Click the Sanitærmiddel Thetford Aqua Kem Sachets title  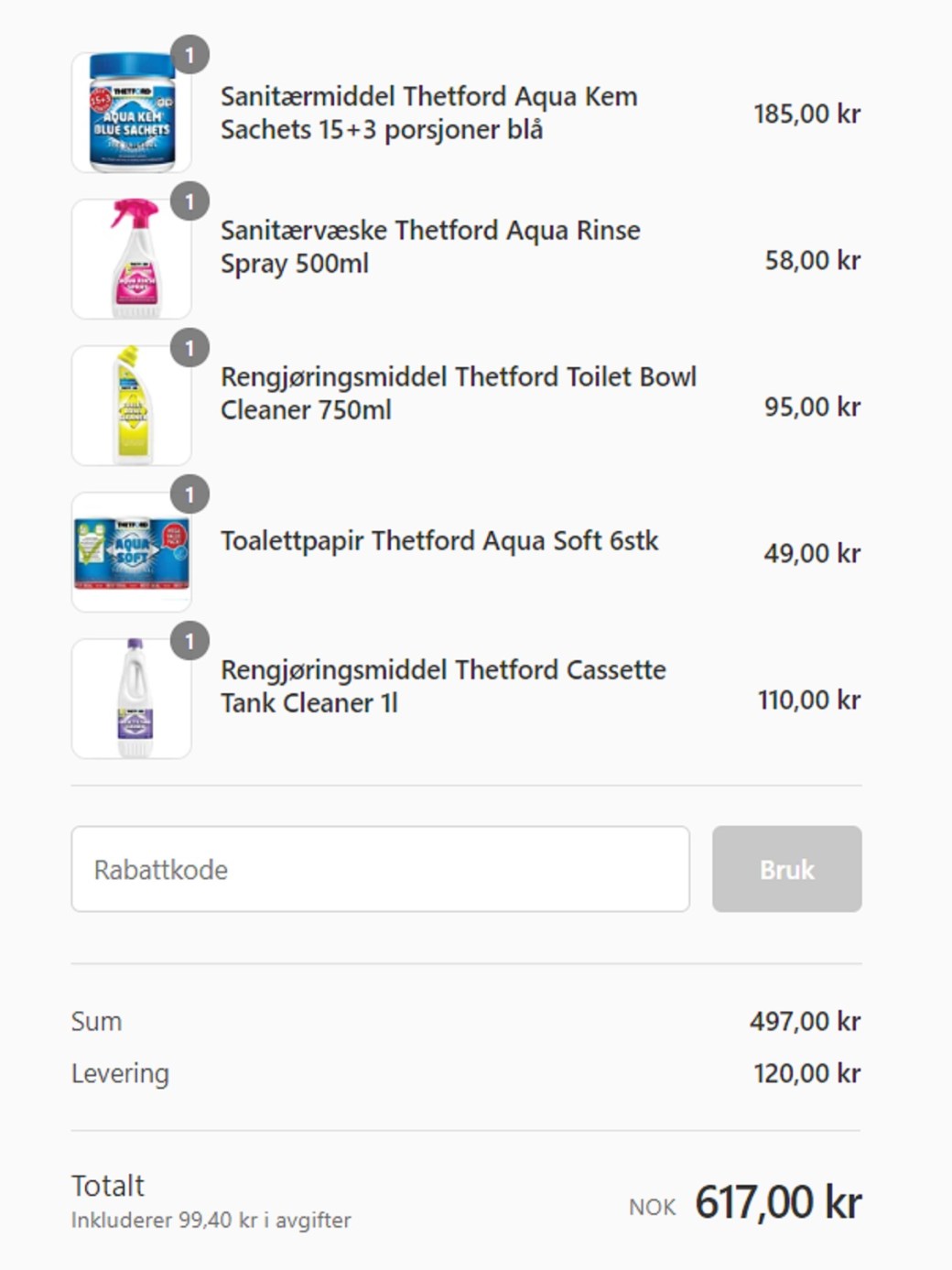click(428, 113)
